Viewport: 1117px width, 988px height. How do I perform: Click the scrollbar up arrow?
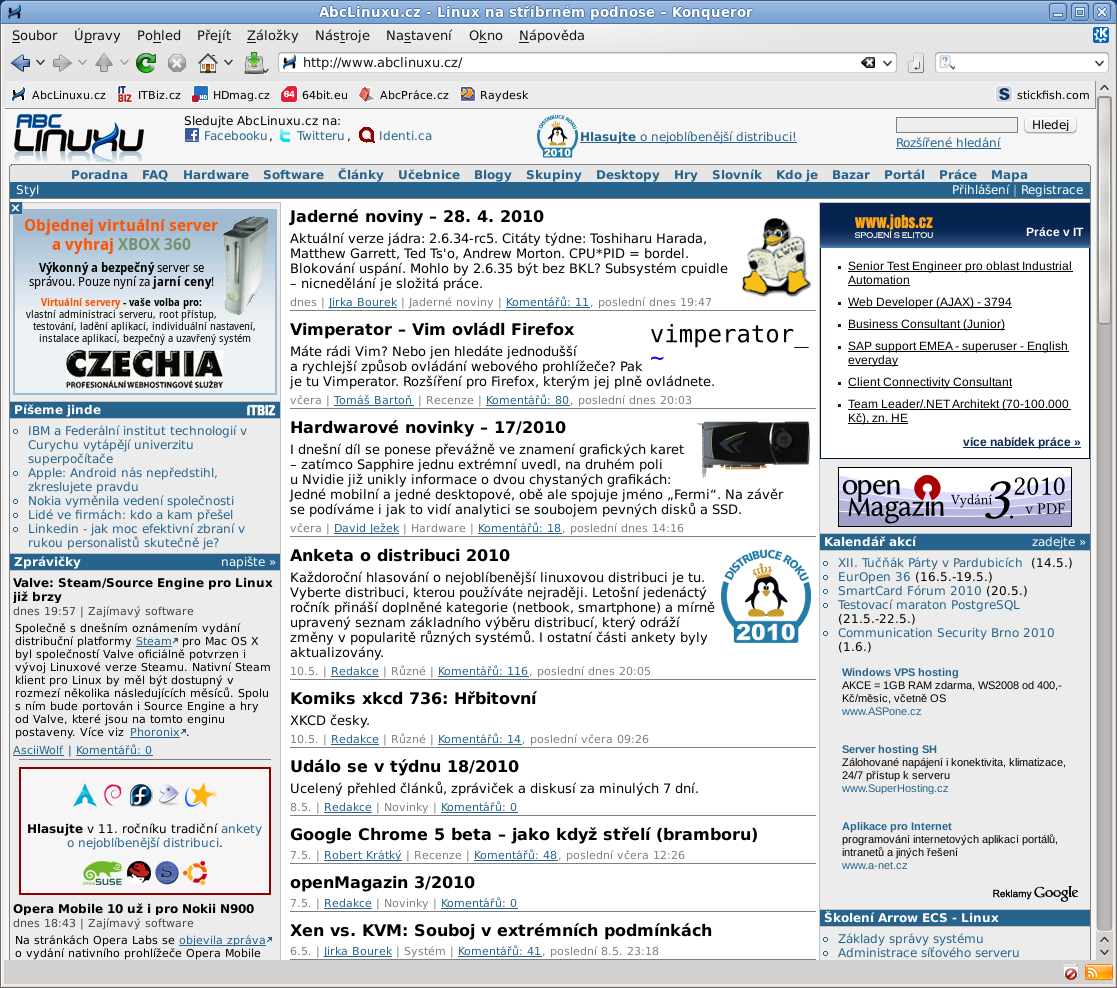click(x=1104, y=88)
